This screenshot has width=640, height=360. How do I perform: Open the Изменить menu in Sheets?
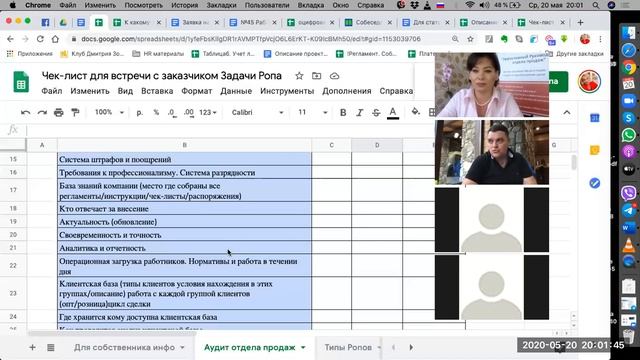(90, 91)
